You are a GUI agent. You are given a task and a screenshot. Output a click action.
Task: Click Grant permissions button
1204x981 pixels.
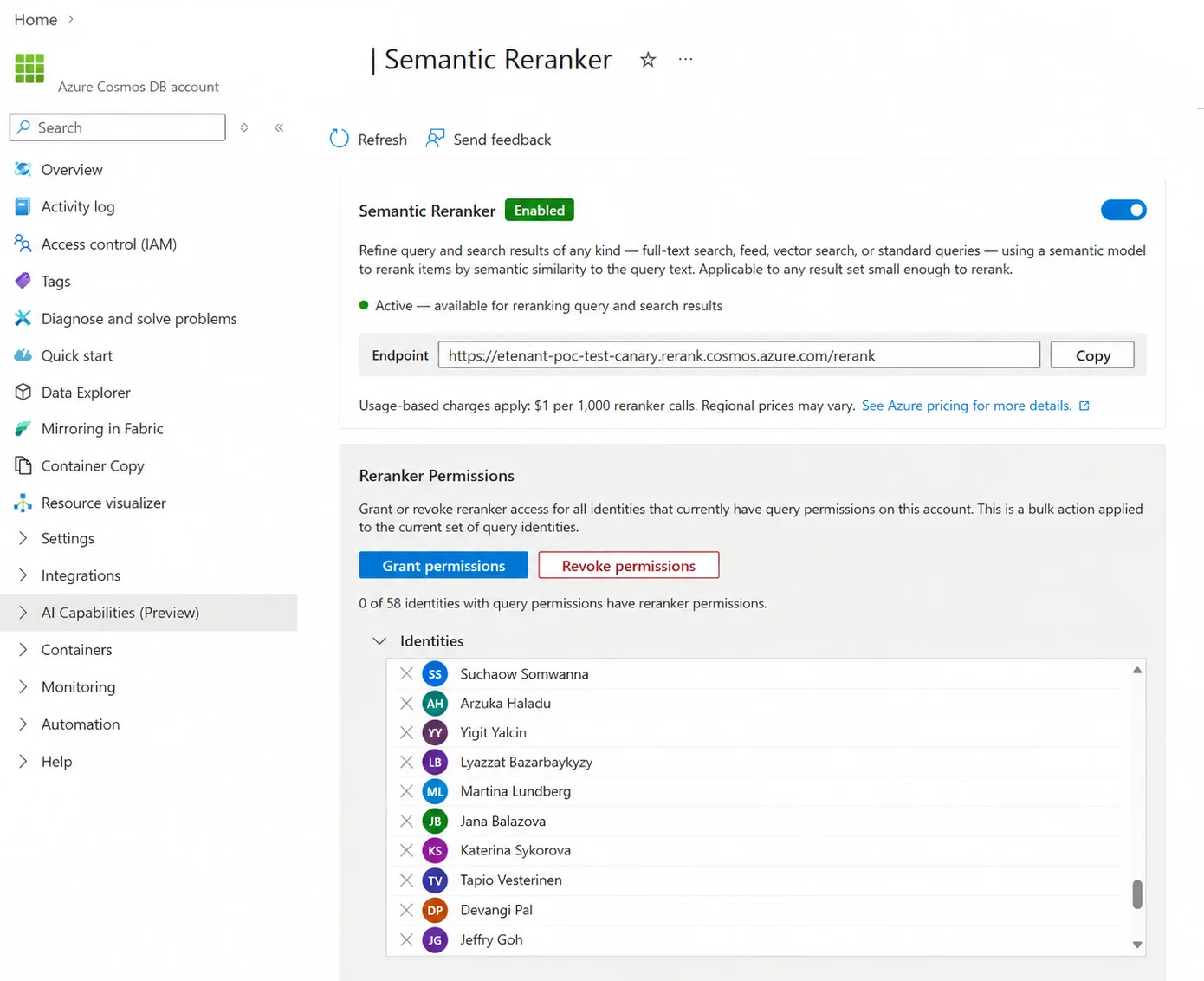443,565
